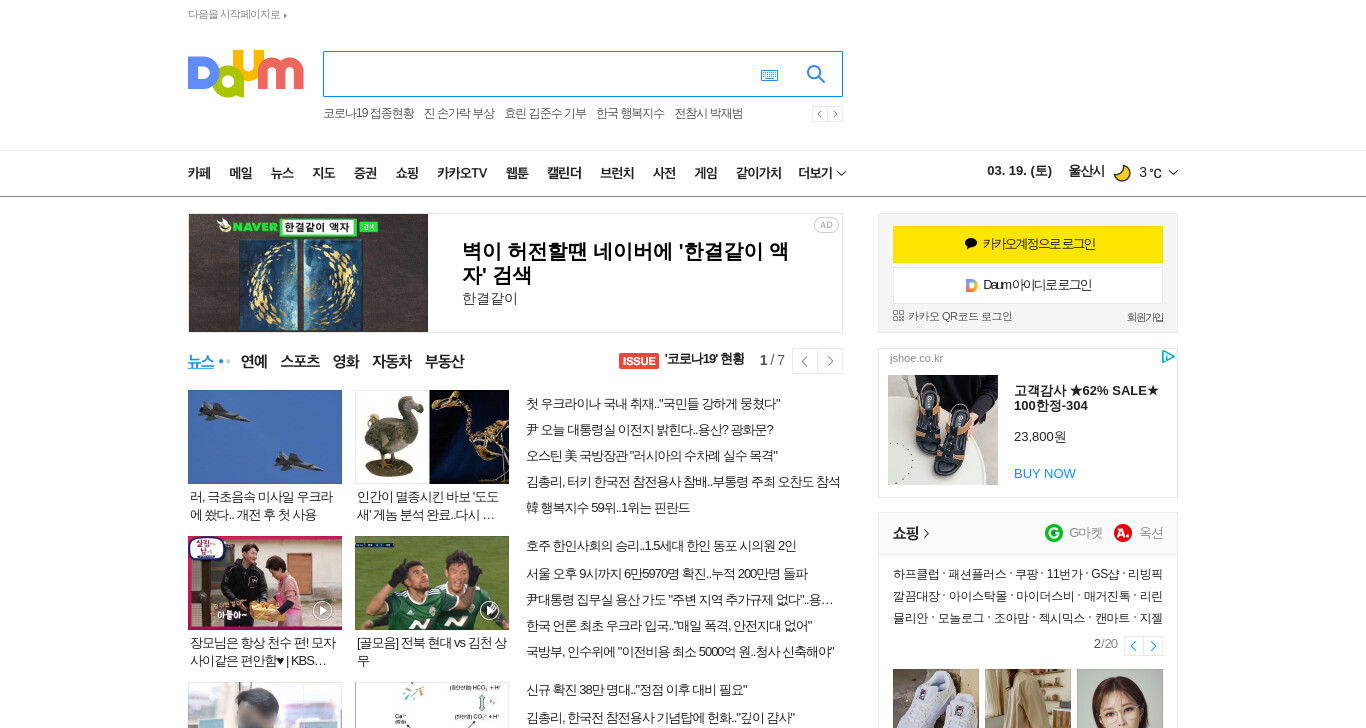The width and height of the screenshot is (1366, 728).
Task: Go to previous shopping page
Action: [x=1133, y=646]
